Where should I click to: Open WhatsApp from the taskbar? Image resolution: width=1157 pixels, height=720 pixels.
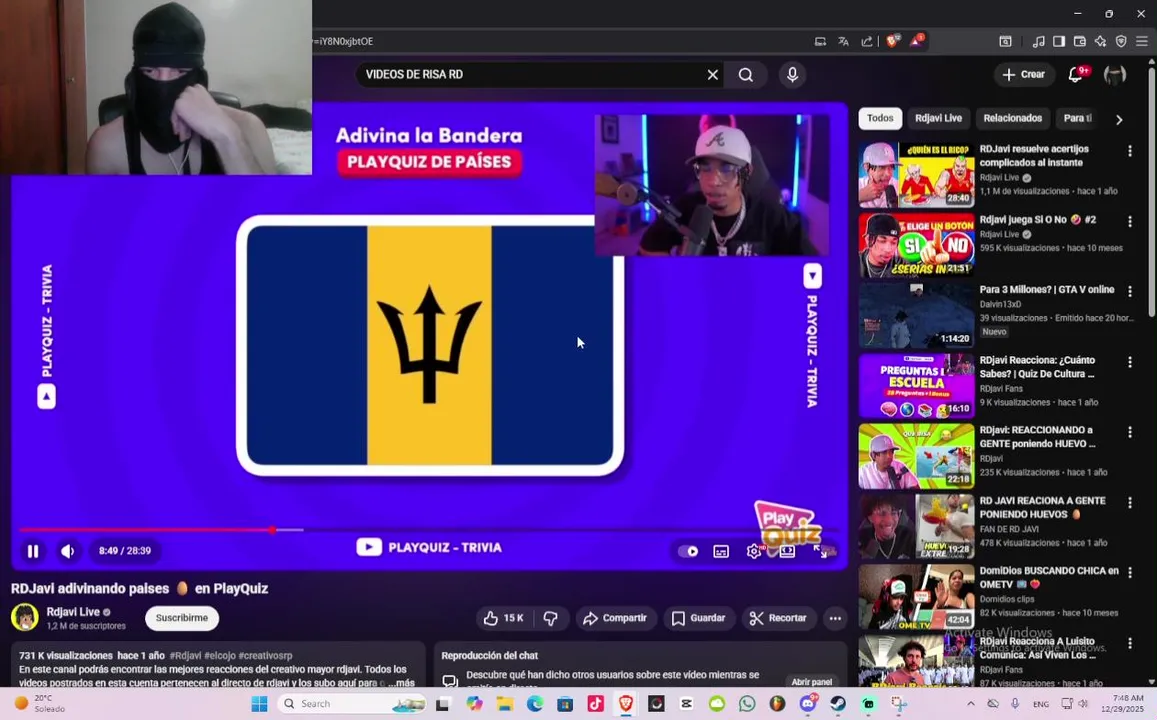tap(747, 704)
